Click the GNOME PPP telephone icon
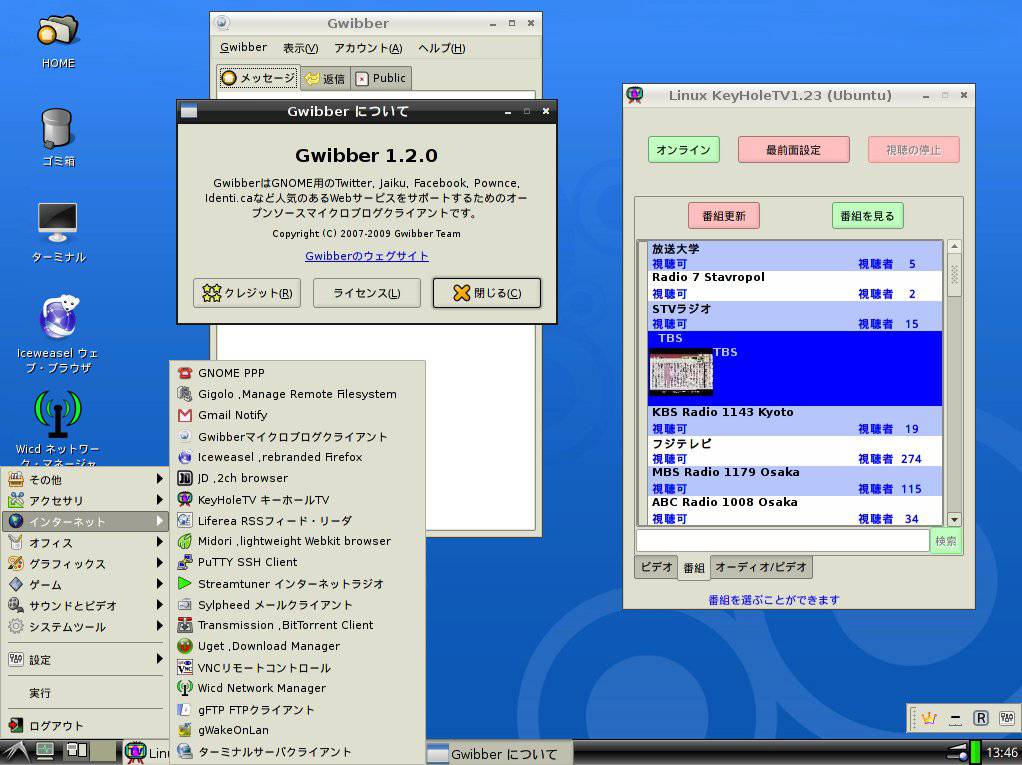This screenshot has width=1022, height=765. click(185, 373)
